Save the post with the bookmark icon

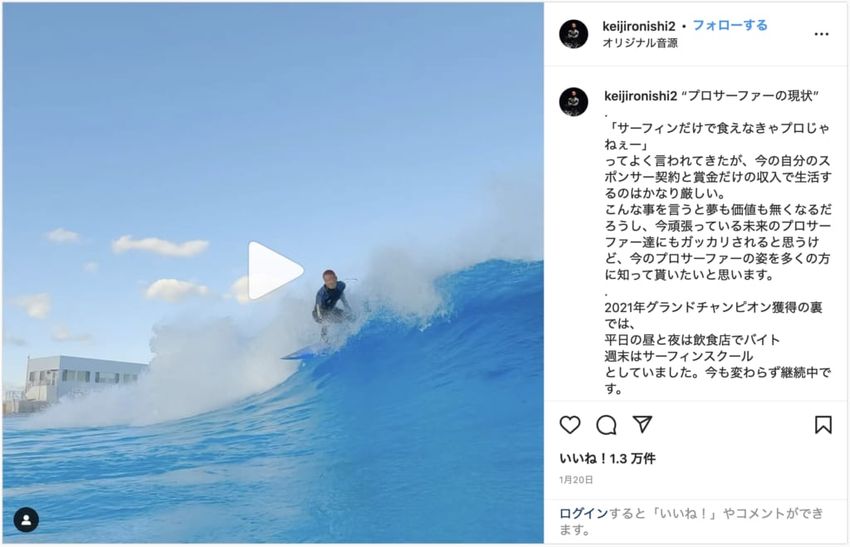[x=823, y=424]
